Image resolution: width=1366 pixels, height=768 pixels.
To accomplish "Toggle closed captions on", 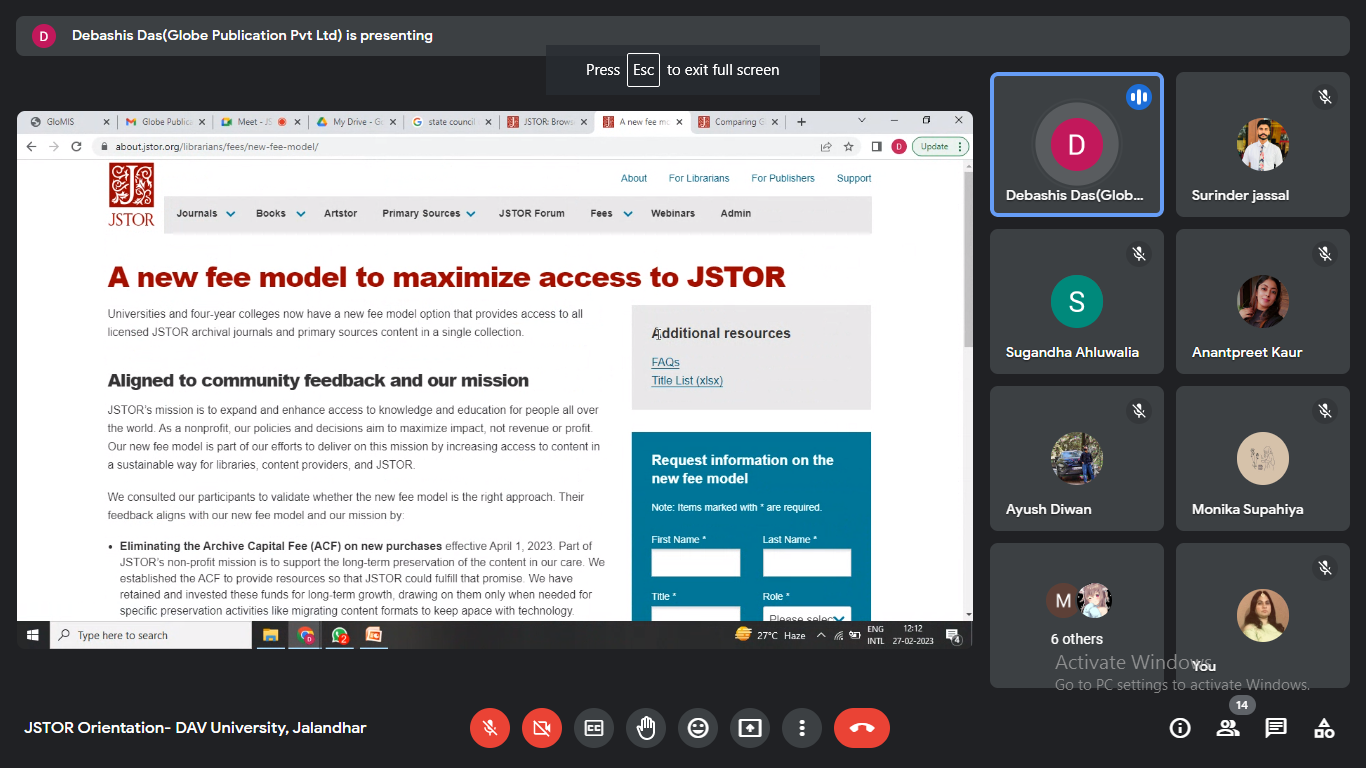I will pos(594,728).
